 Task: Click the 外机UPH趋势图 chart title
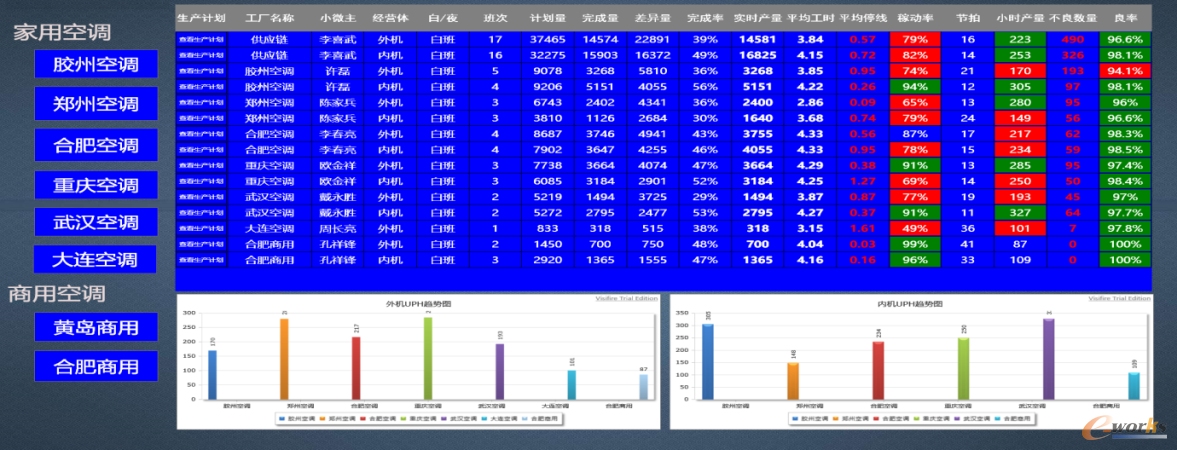click(418, 304)
